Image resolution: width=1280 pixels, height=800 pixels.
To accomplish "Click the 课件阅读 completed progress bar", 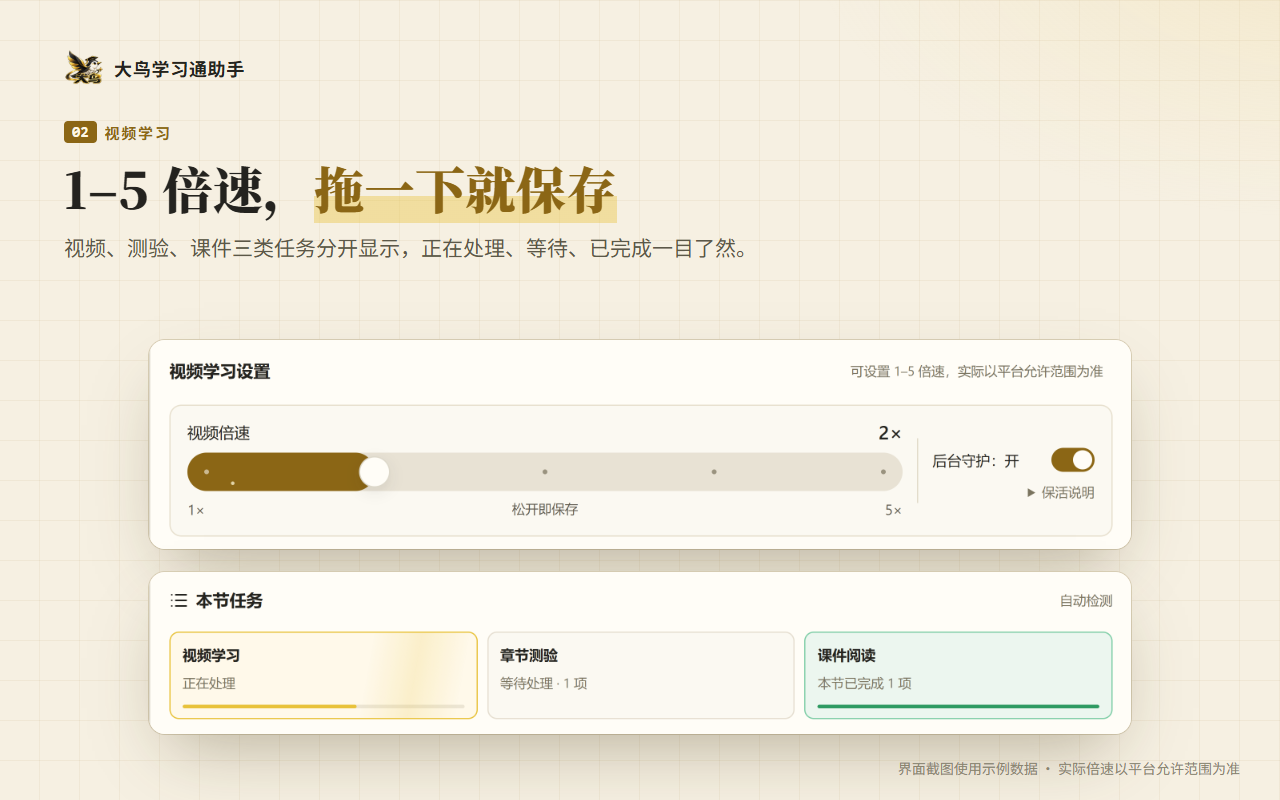I will (958, 706).
